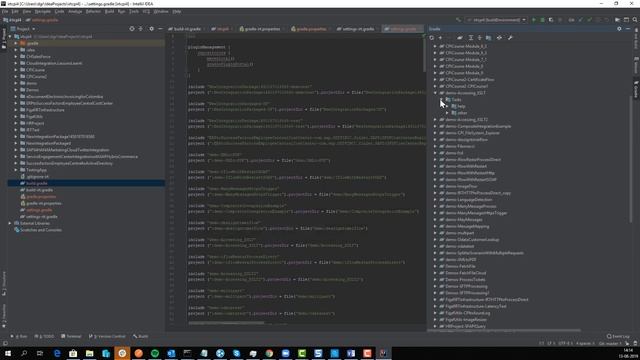The image size is (640, 360).
Task: Open the Version Control tool window button
Action: coord(107,336)
